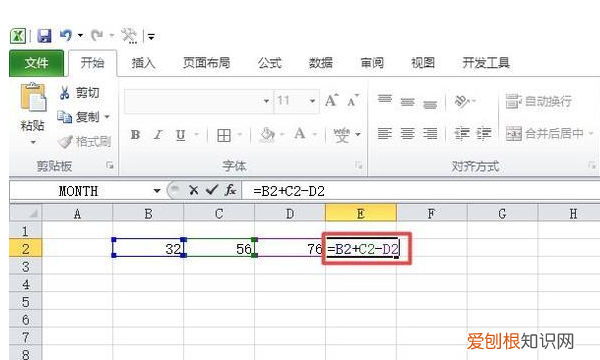Viewport: 600px width, 360px height.
Task: Open the 公式 (Formulas) tab
Action: click(x=269, y=63)
